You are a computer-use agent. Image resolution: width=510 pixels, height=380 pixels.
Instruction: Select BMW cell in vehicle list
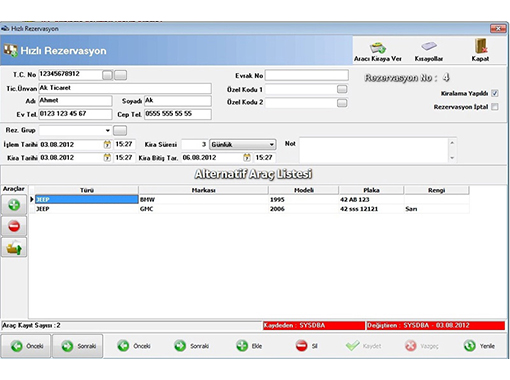click(x=204, y=200)
